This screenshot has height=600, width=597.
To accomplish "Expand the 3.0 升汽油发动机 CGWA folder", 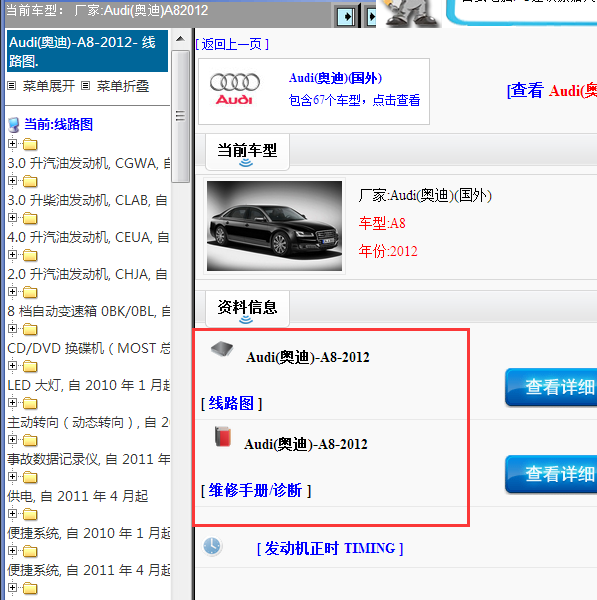I will [12, 144].
